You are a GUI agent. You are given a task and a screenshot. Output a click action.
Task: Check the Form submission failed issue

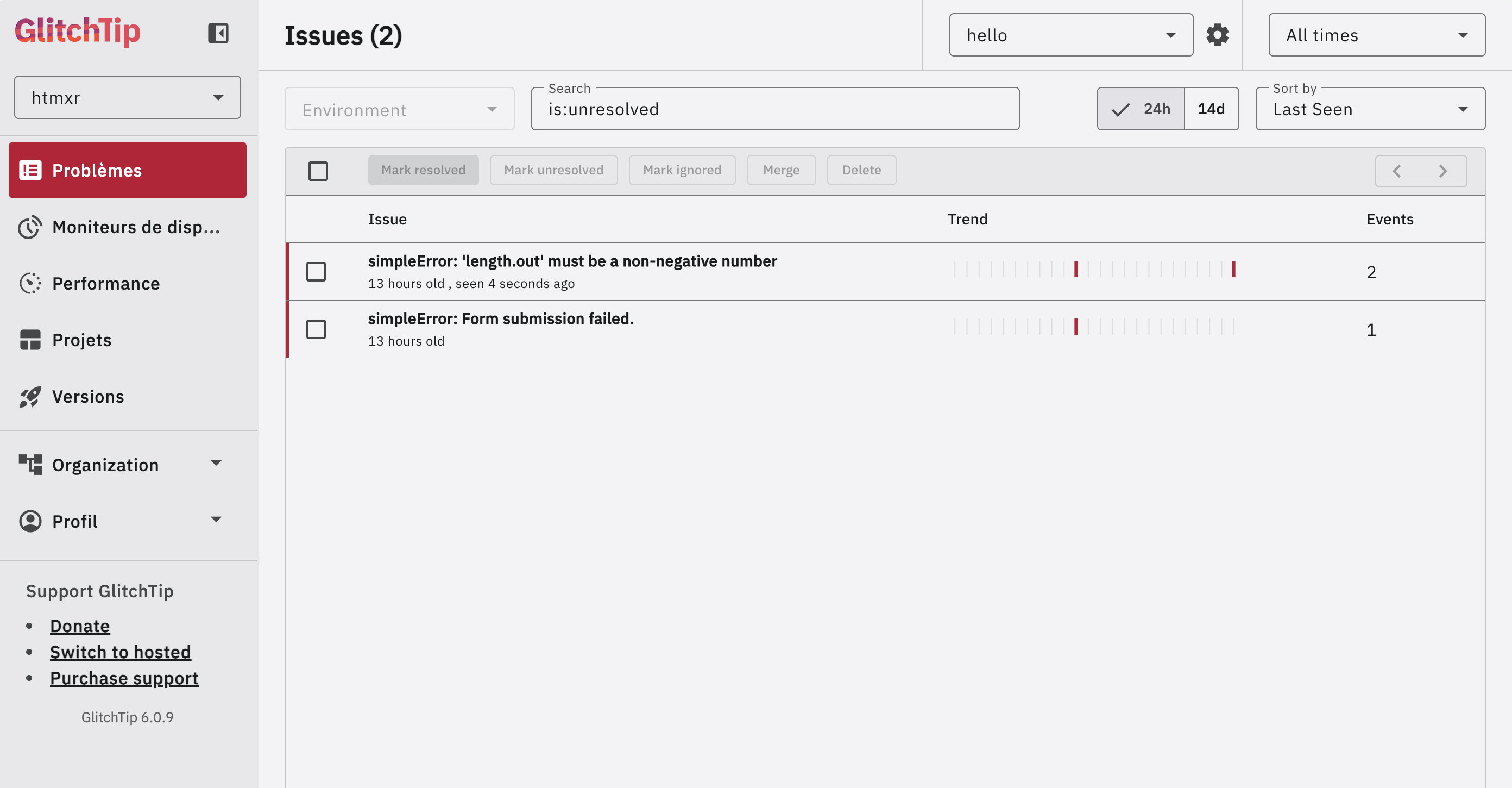(316, 329)
